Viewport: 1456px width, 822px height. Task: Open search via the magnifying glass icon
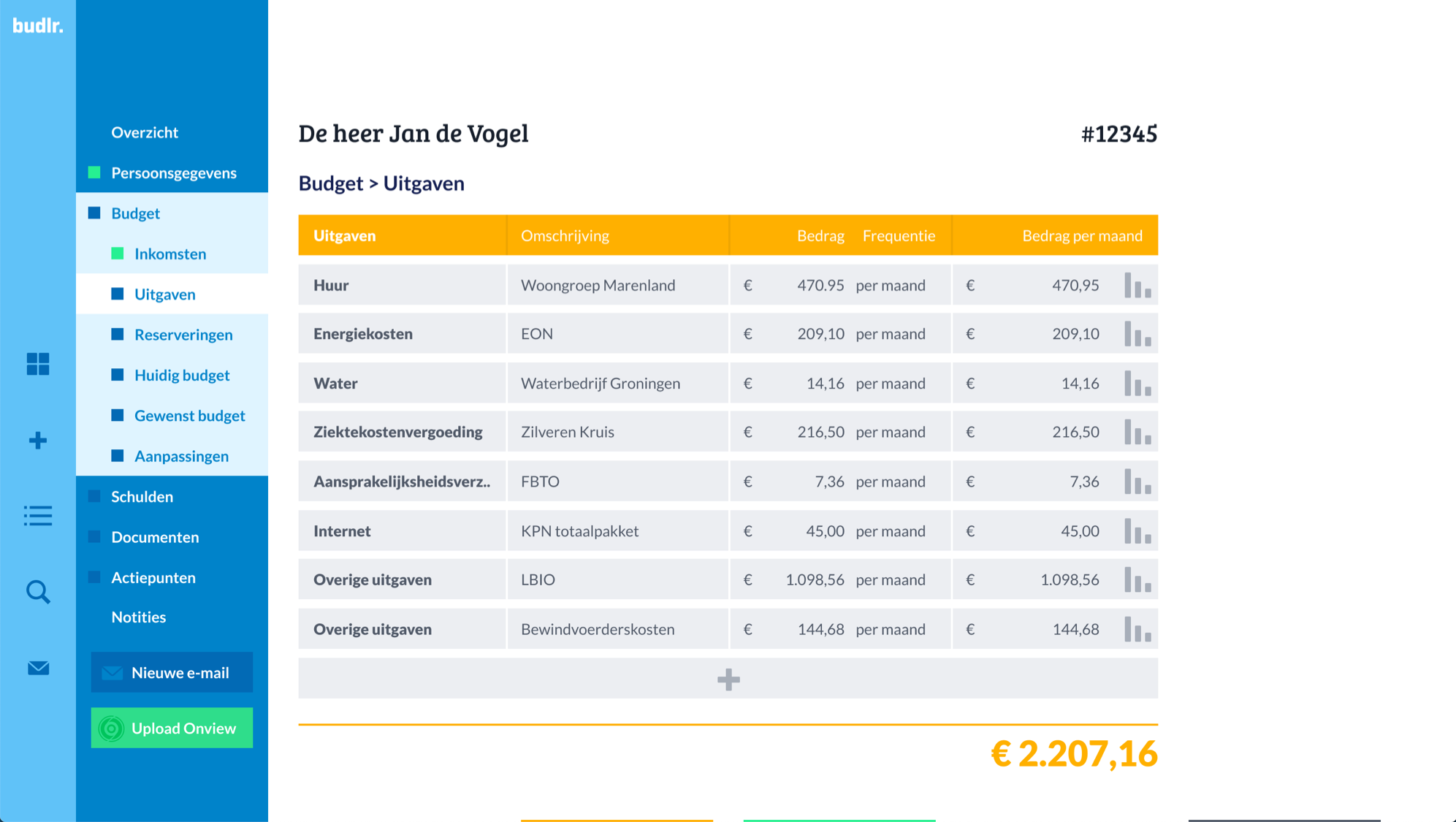pos(38,592)
